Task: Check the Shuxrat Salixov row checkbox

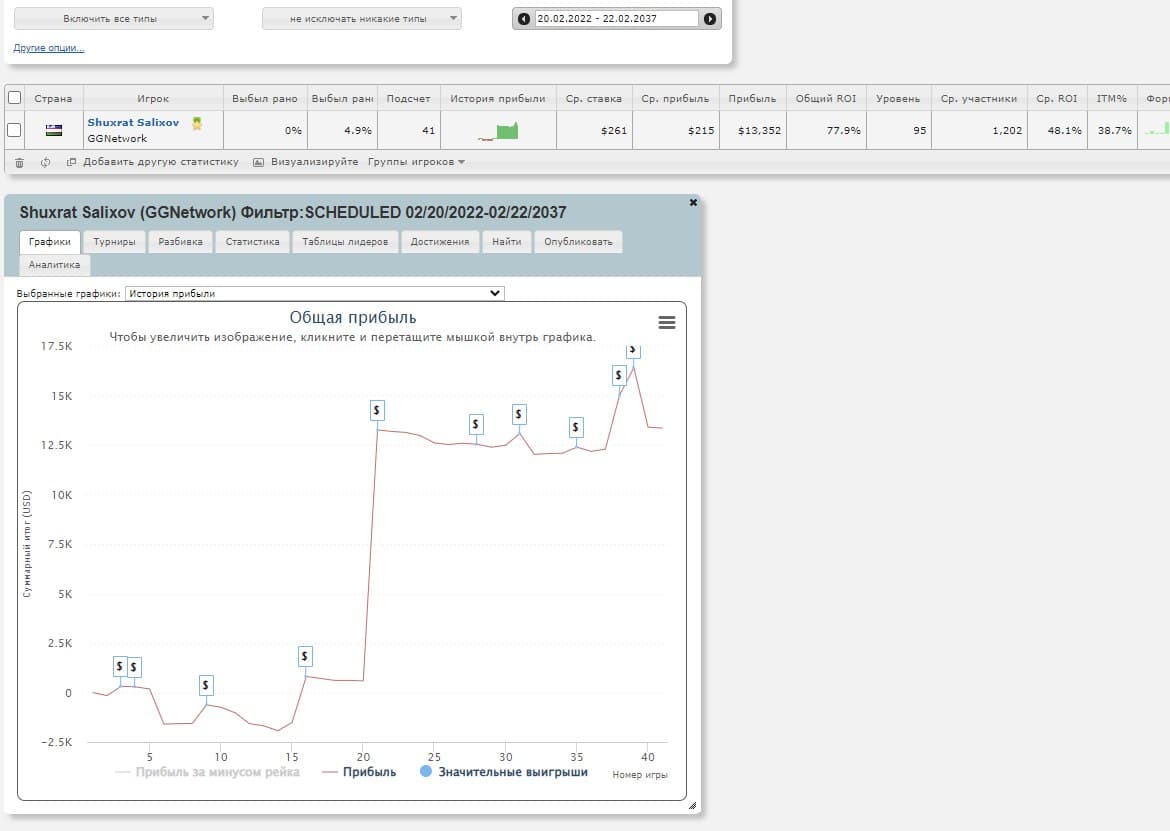Action: tap(14, 130)
